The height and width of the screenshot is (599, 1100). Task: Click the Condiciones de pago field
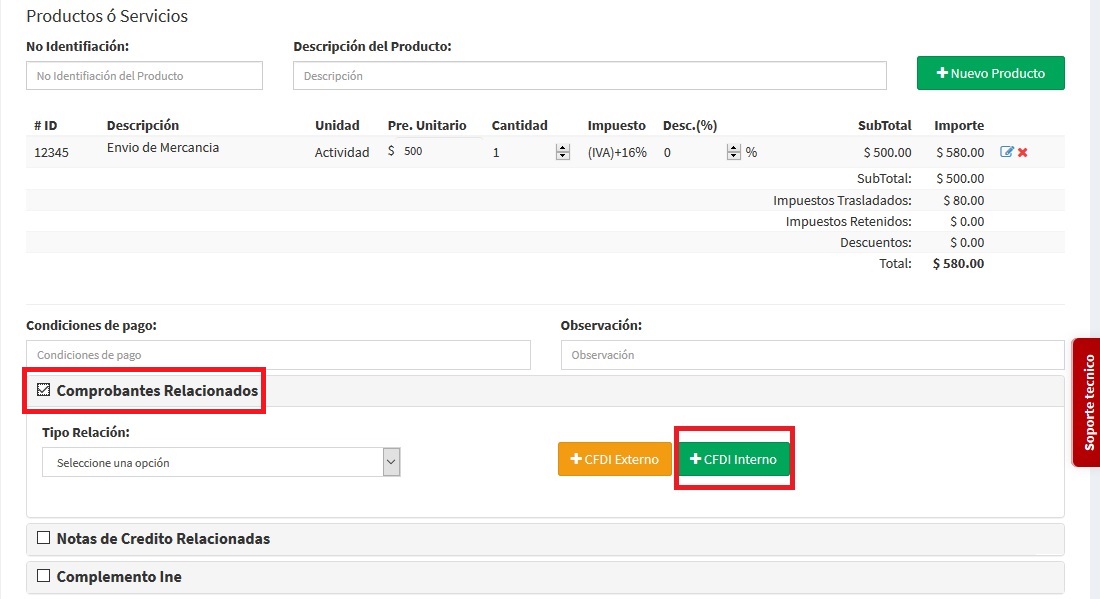coord(278,355)
